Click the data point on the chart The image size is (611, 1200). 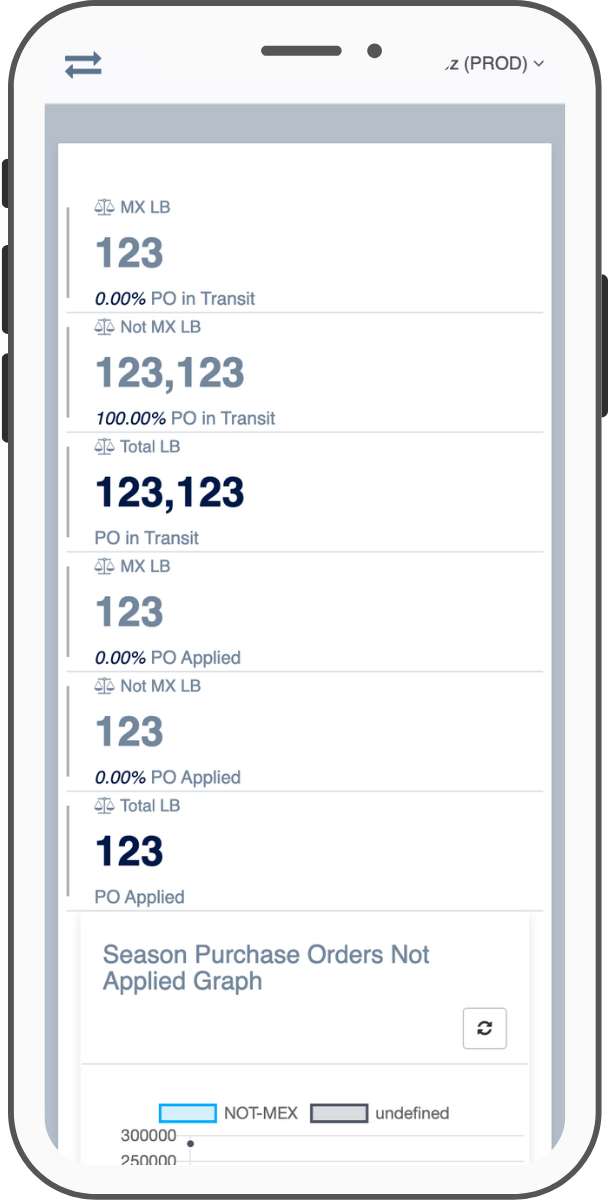pos(190,1143)
